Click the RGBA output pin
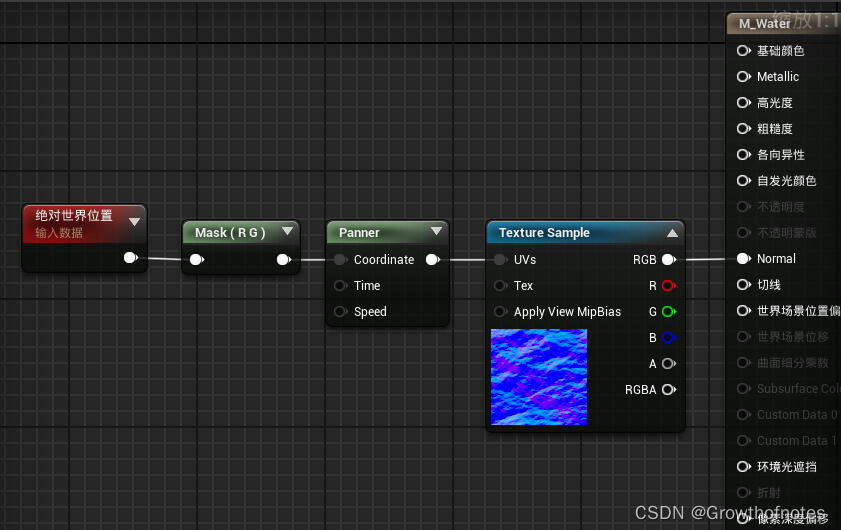This screenshot has width=841, height=530. click(x=669, y=389)
